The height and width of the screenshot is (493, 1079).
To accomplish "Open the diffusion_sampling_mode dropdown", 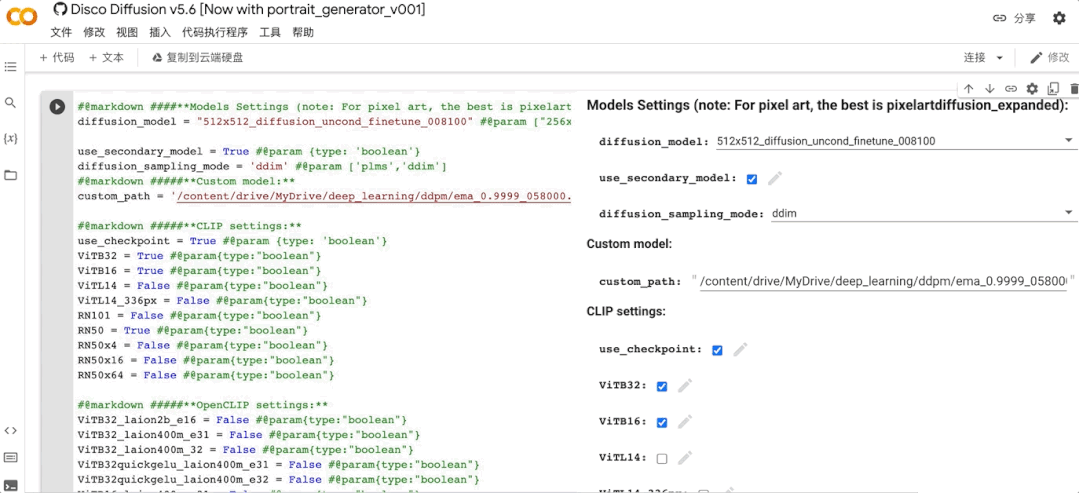I will coord(1068,213).
